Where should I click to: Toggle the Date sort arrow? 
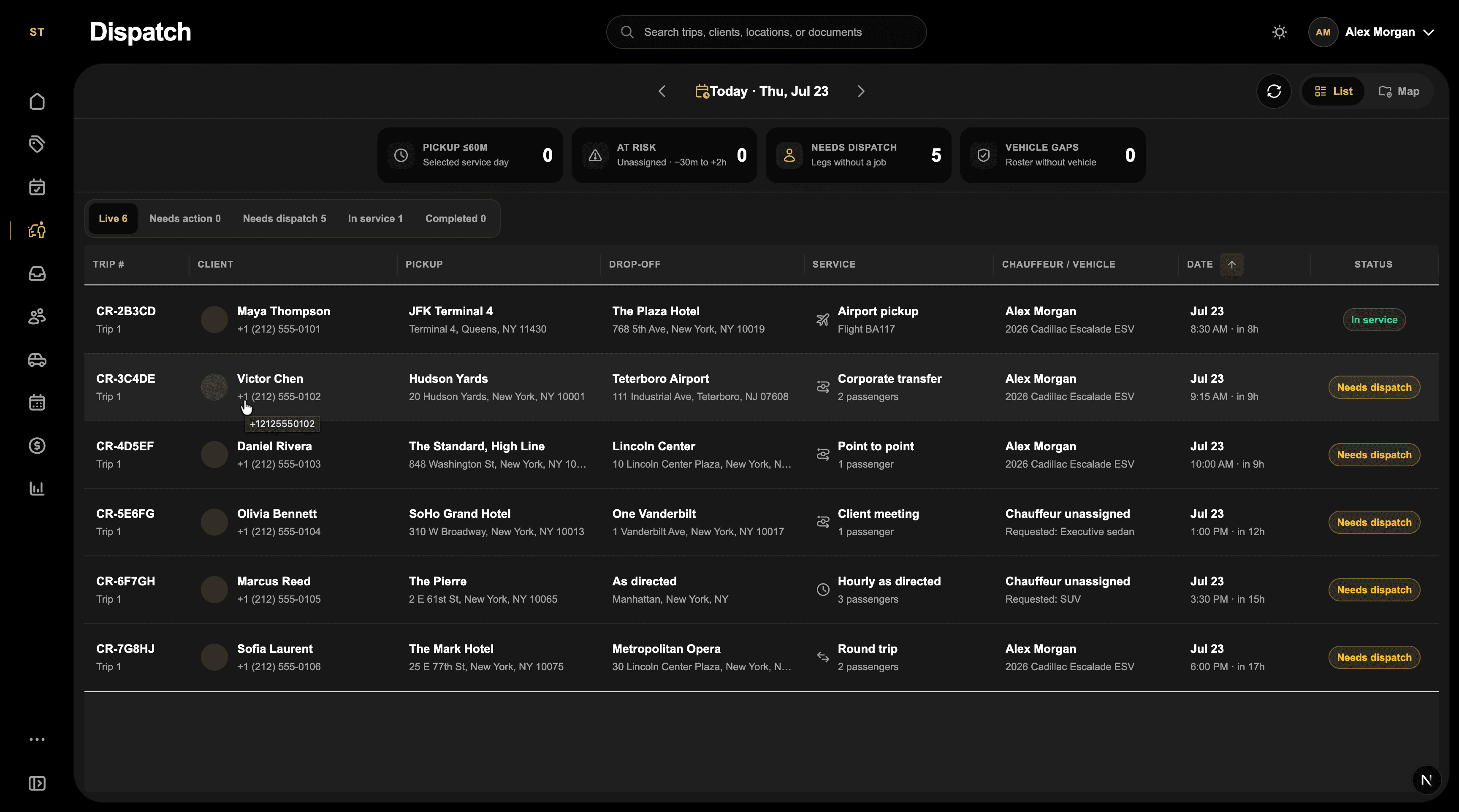(x=1232, y=265)
